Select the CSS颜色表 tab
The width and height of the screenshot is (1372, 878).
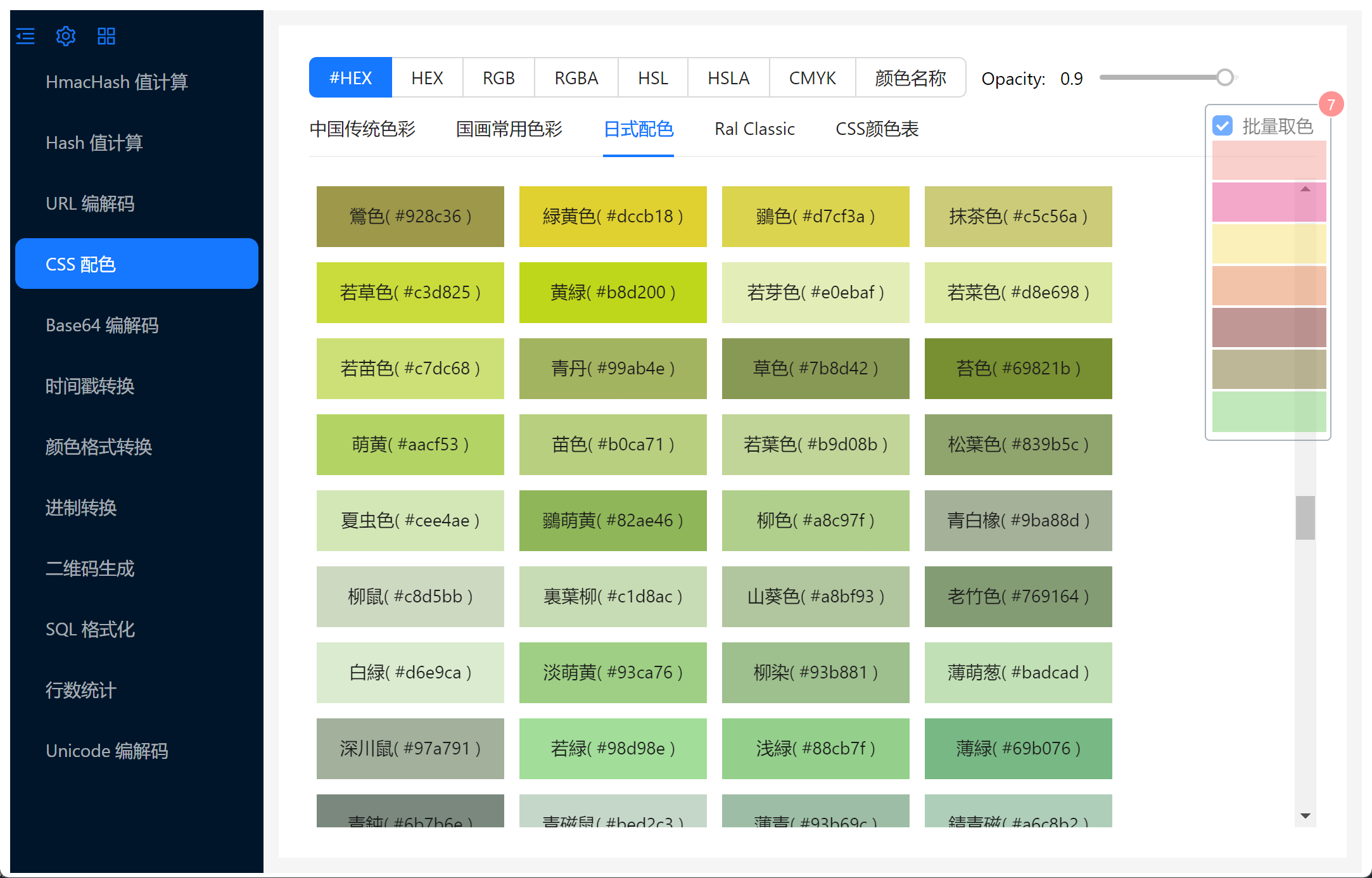877,129
